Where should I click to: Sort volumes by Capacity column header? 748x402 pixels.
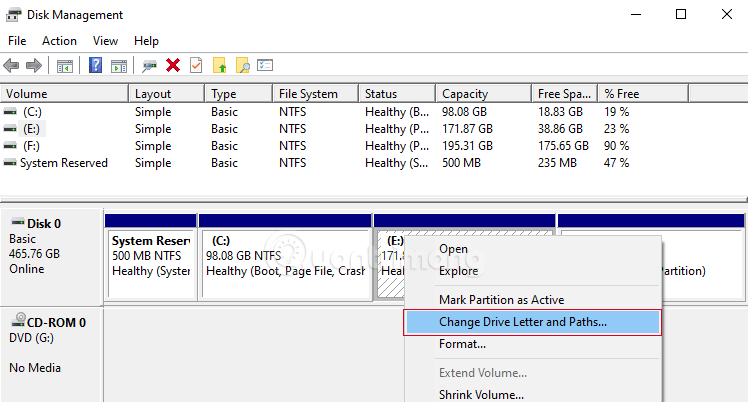tap(465, 94)
